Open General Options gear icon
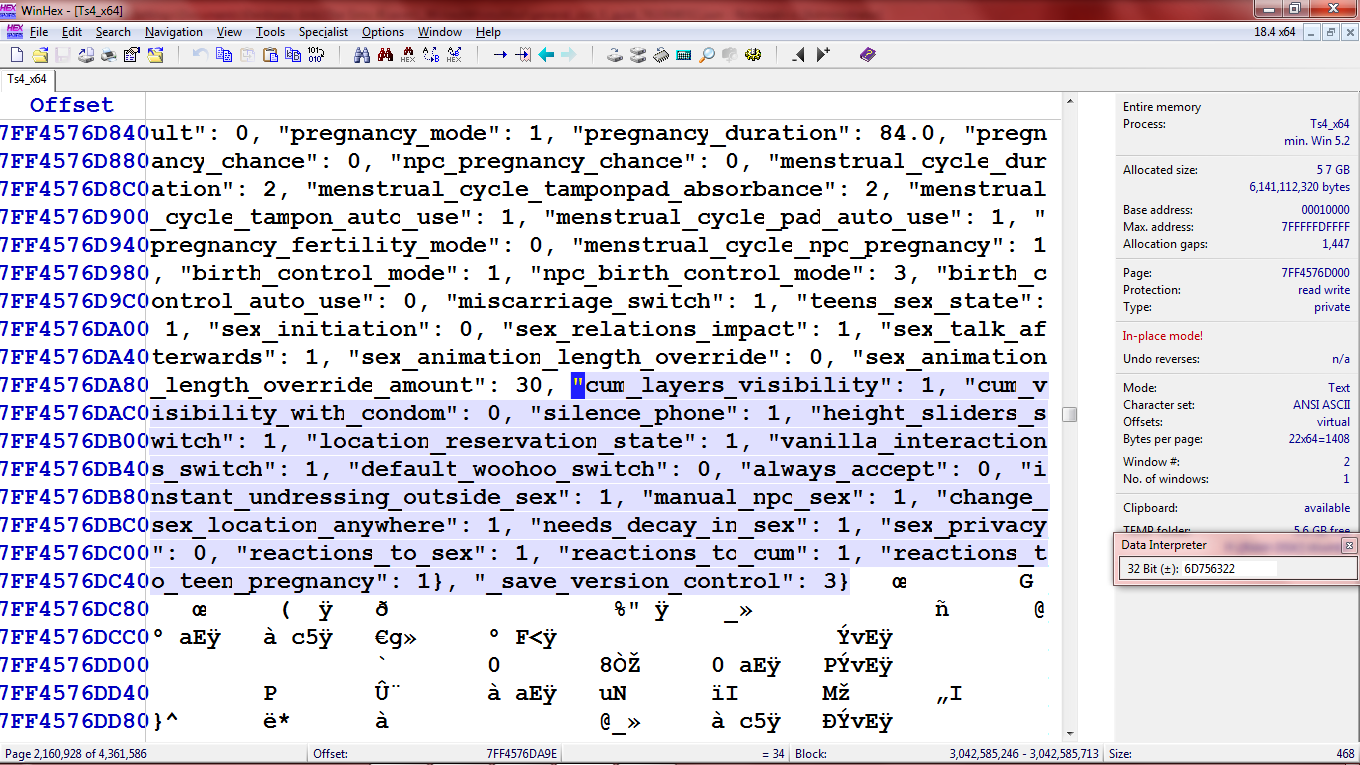 coord(752,55)
